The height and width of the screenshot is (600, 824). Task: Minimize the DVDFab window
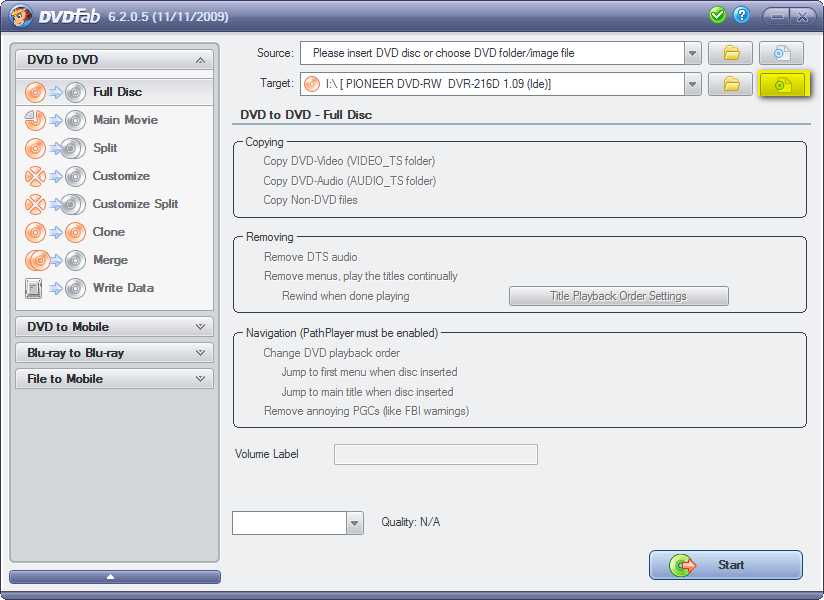pos(776,16)
